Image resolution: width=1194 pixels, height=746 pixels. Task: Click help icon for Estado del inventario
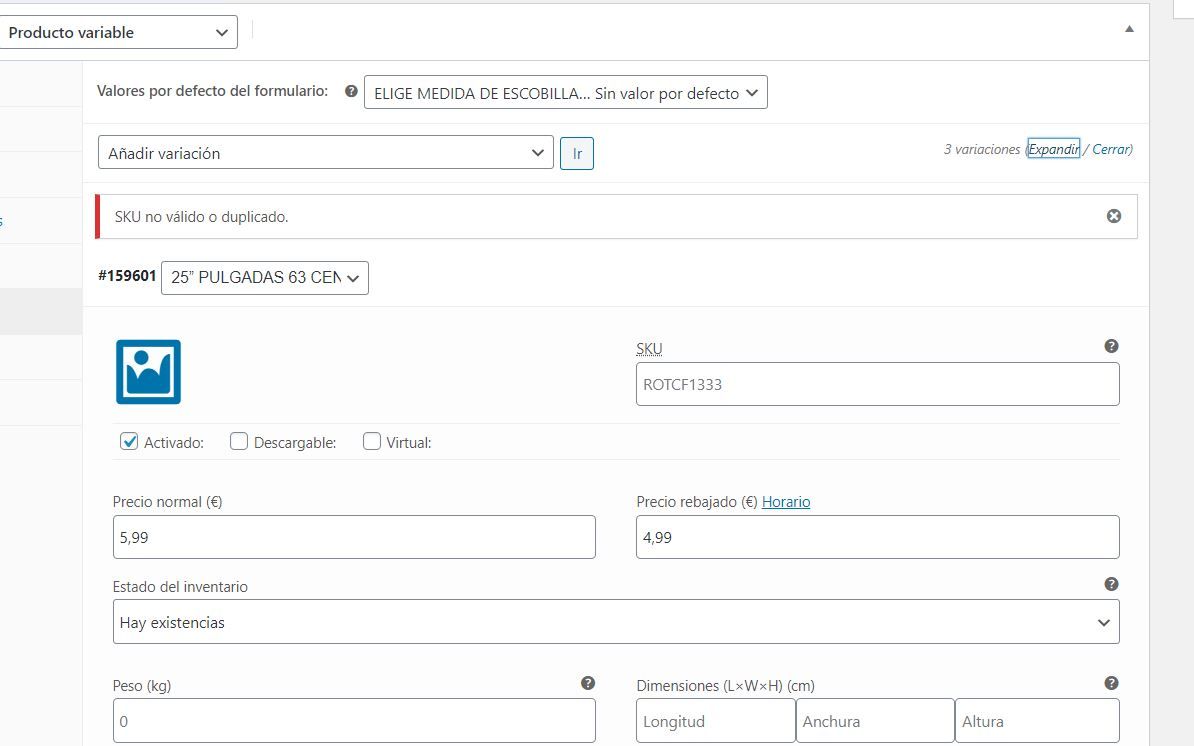[x=1111, y=584]
